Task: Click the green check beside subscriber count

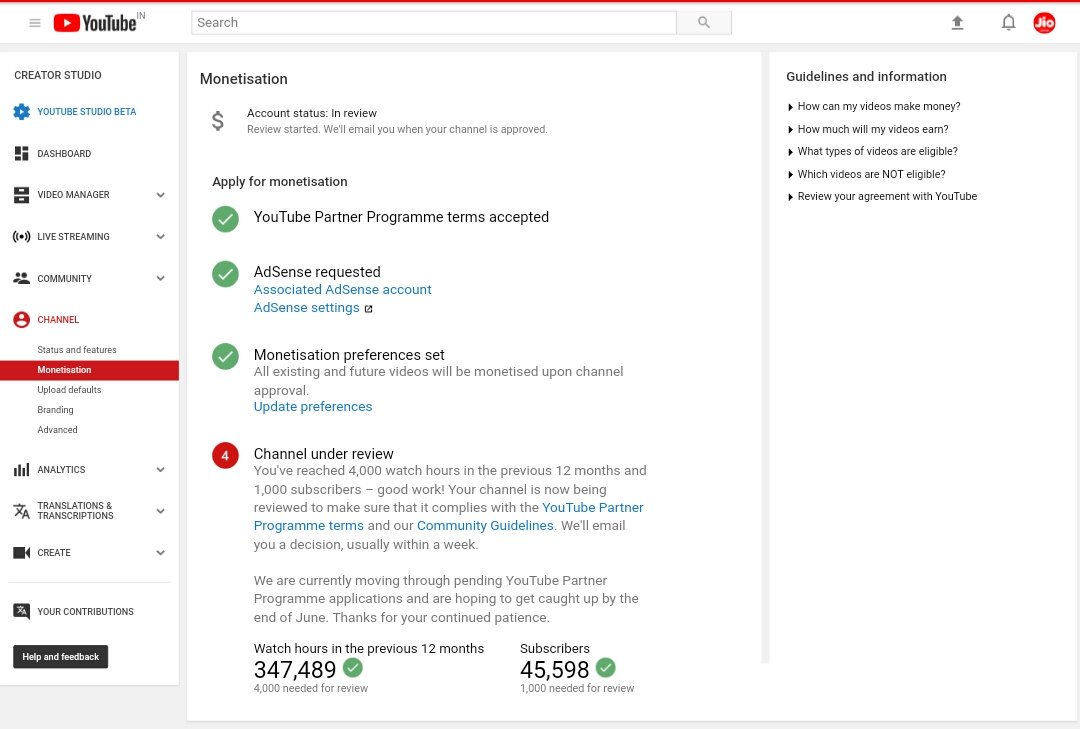Action: tap(605, 668)
